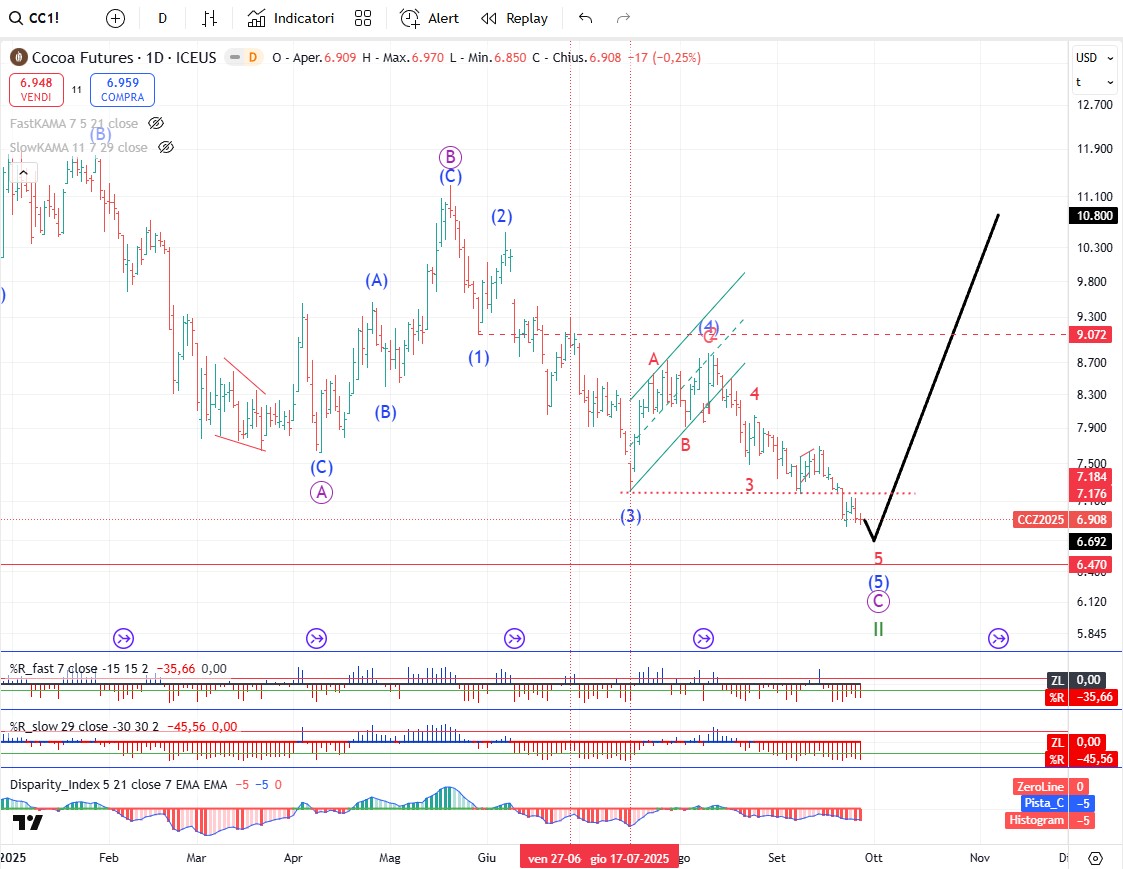Viewport: 1123px width, 869px height.
Task: Click the red A wave label in the channel
Action: click(x=653, y=359)
